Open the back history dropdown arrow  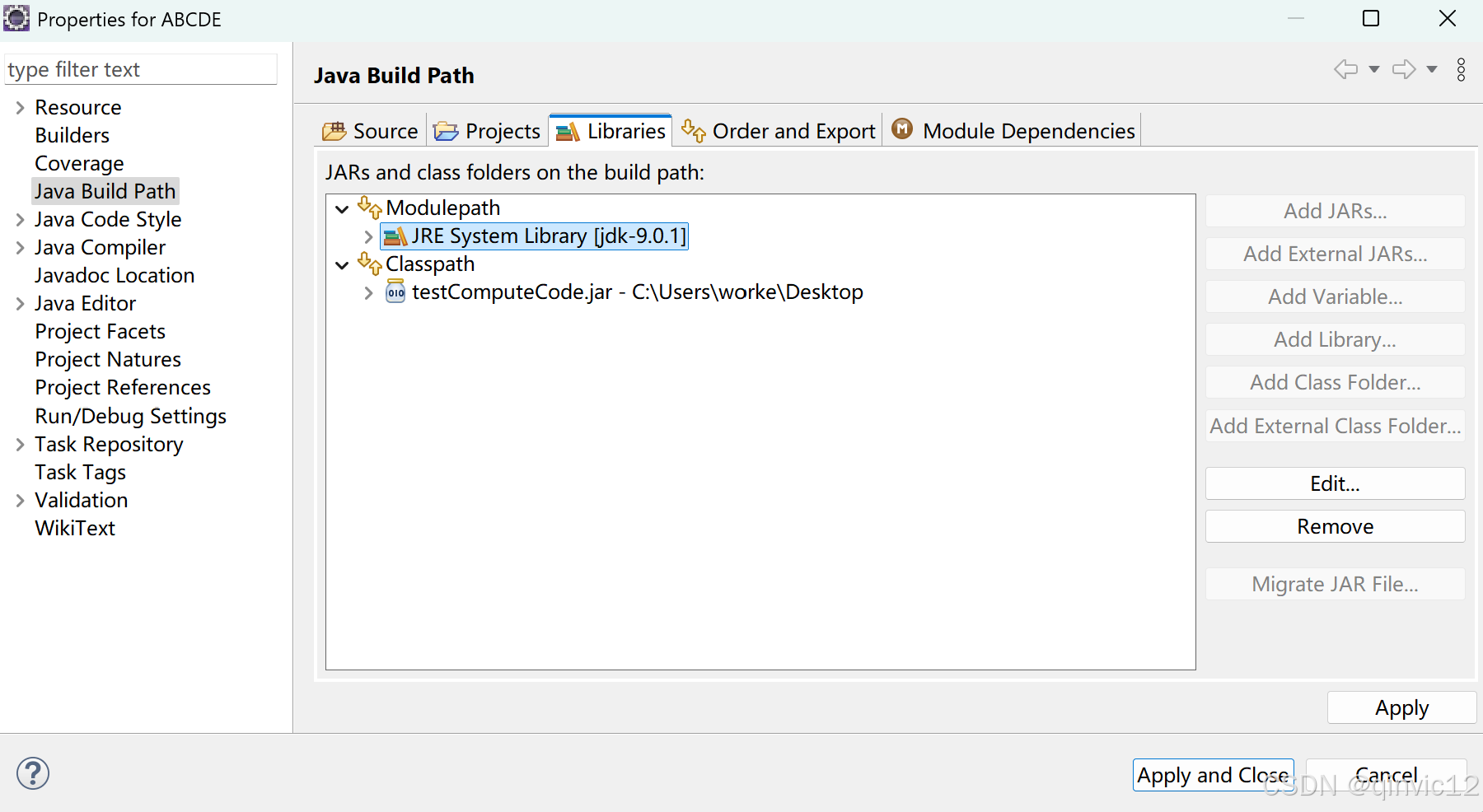coord(1374,69)
